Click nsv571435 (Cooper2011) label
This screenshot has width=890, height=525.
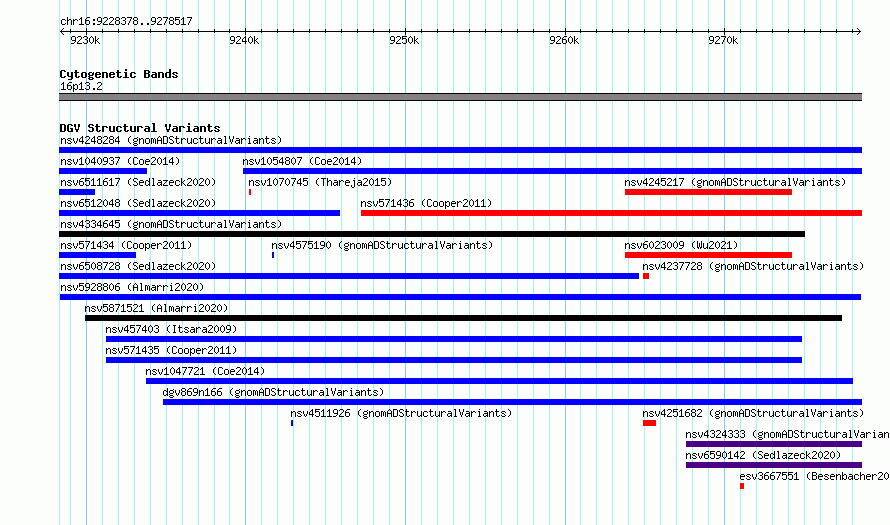[171, 350]
